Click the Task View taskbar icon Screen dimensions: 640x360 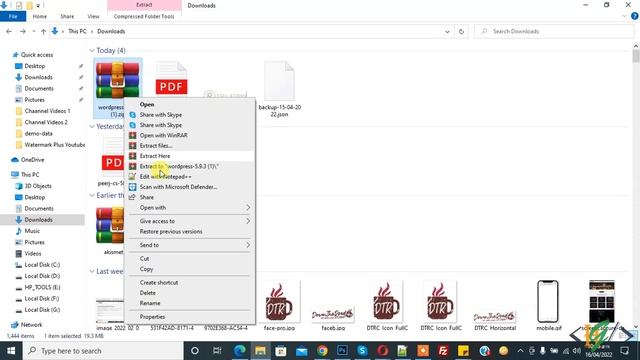[217, 351]
